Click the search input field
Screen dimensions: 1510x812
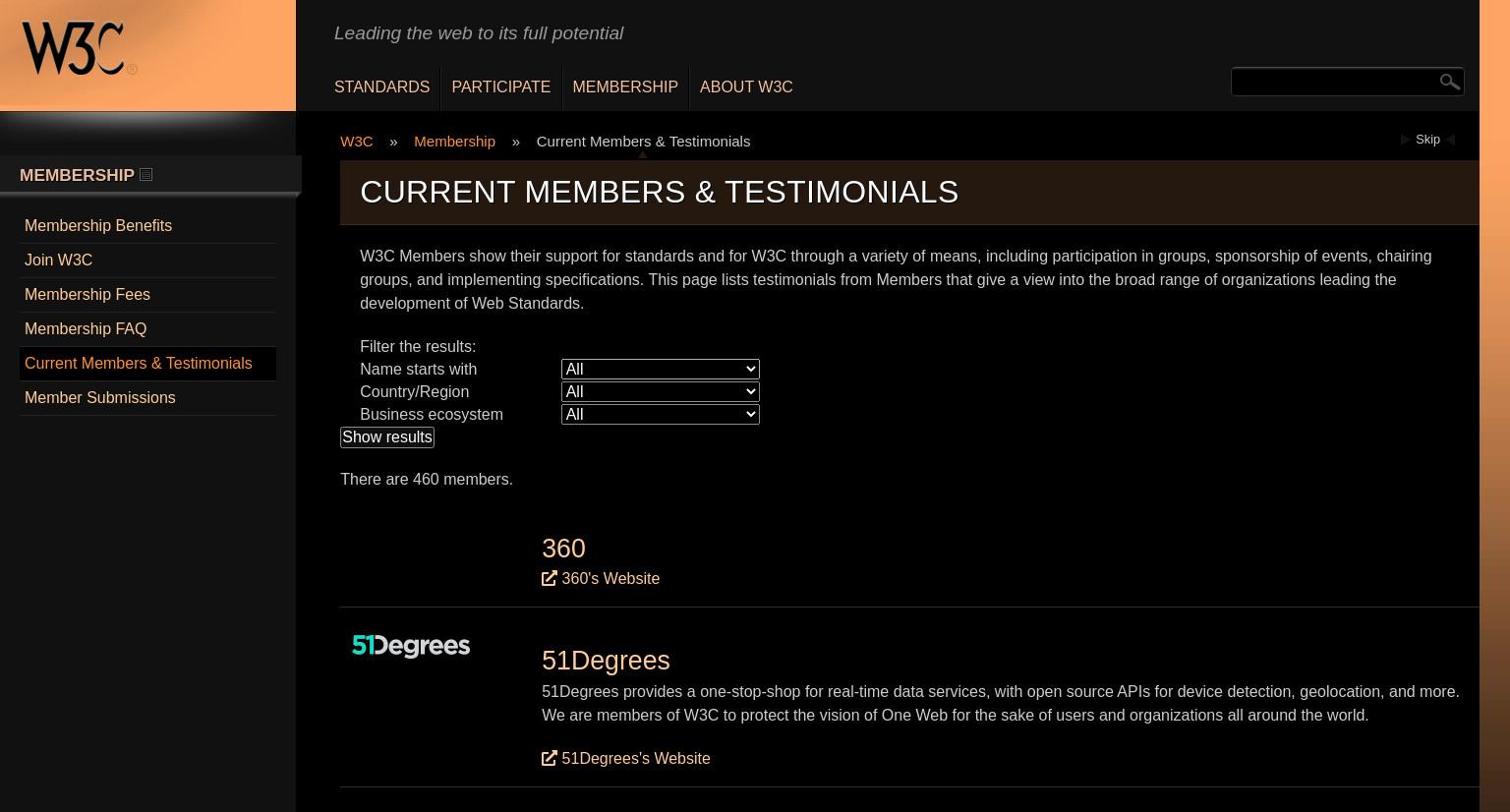click(x=1333, y=82)
